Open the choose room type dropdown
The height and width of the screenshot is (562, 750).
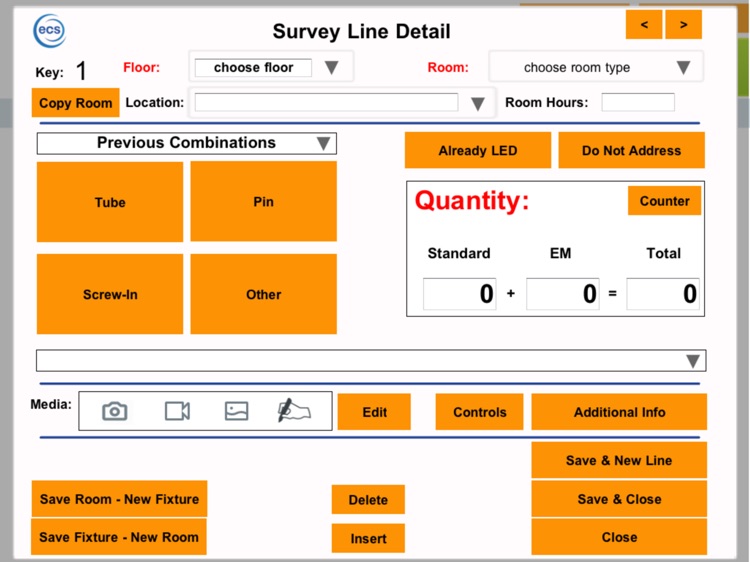(596, 67)
